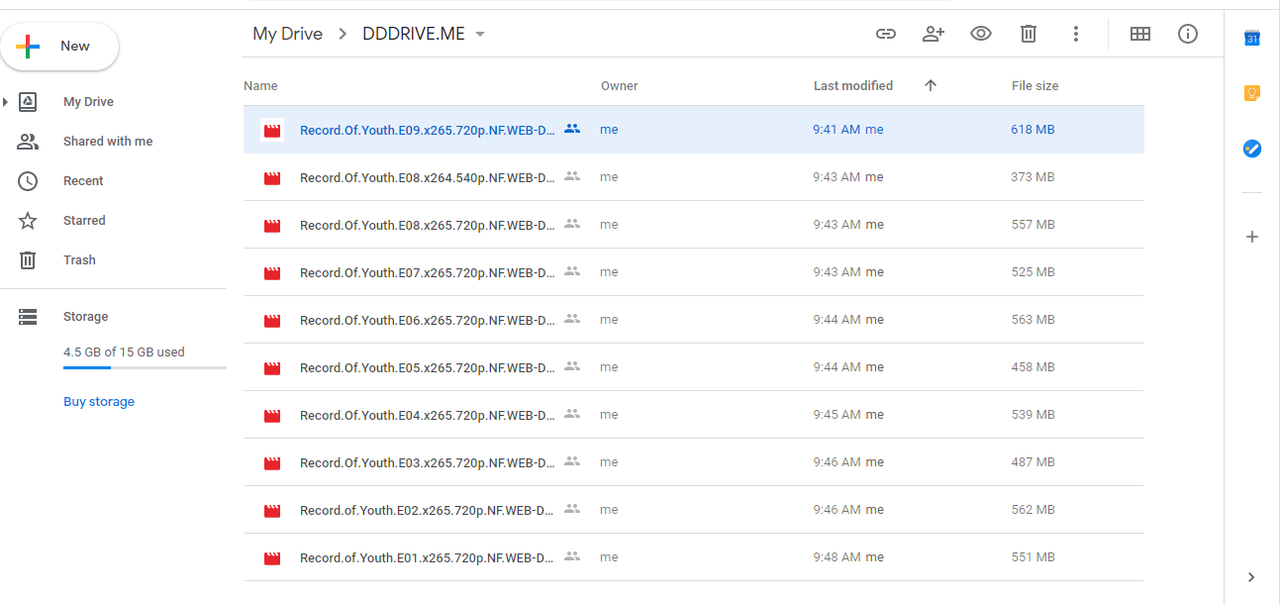Go to Starred files
The height and width of the screenshot is (605, 1280).
click(x=84, y=220)
